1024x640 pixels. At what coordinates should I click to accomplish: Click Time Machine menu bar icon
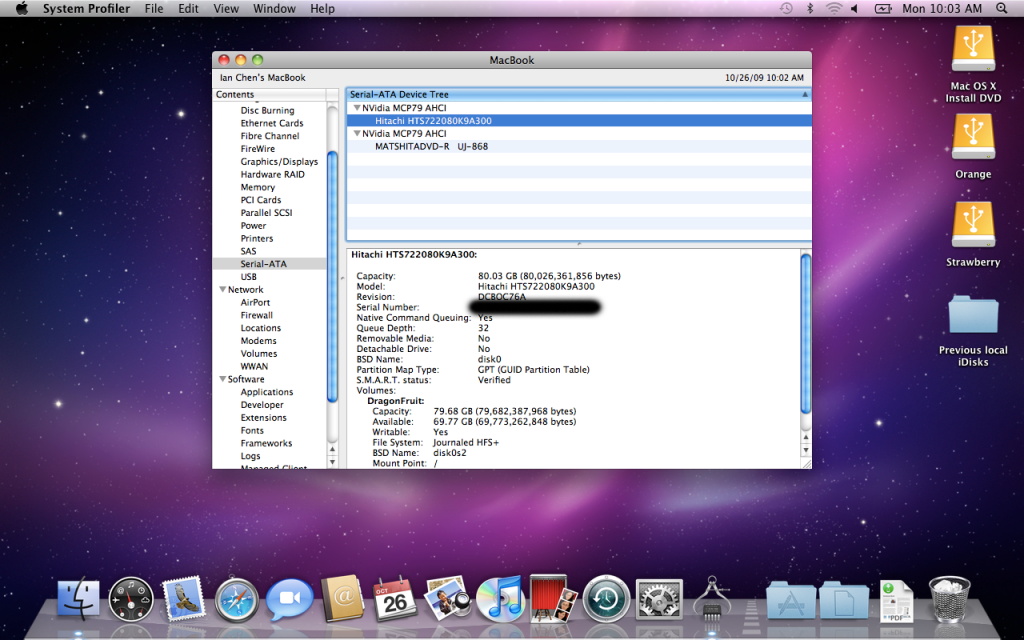click(x=786, y=8)
